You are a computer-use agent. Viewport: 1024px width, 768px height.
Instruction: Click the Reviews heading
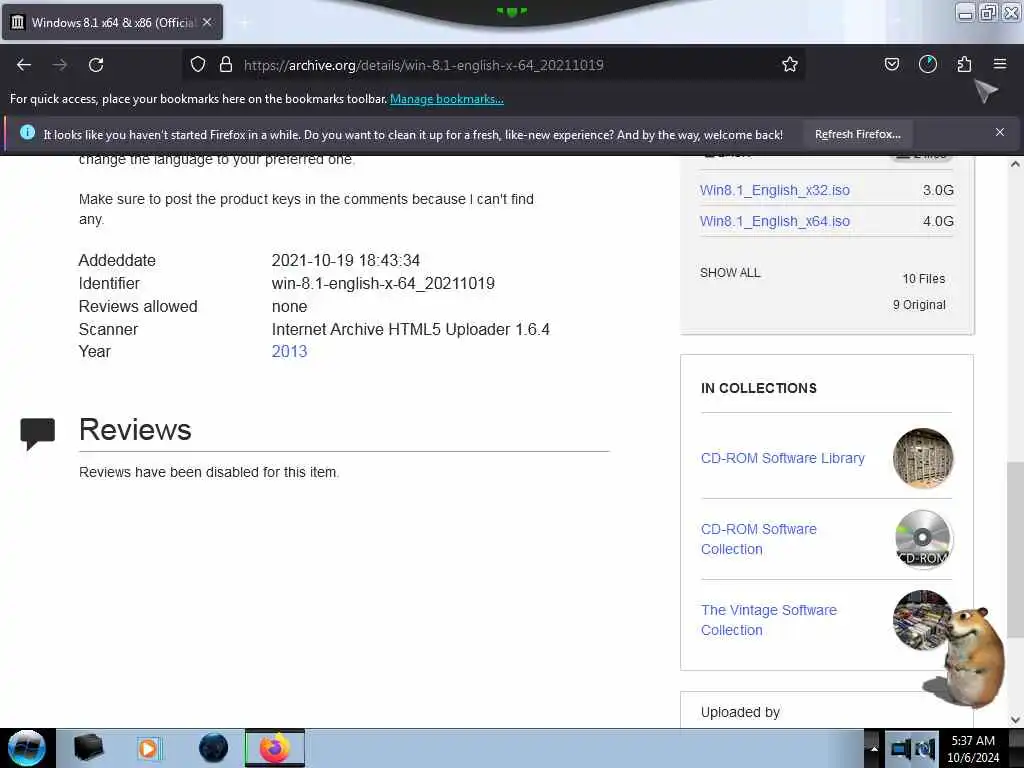pyautogui.click(x=135, y=430)
